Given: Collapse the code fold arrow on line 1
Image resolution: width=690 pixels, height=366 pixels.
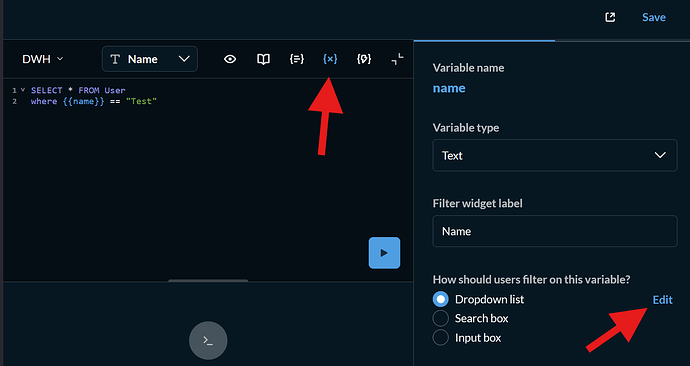Looking at the screenshot, I should pyautogui.click(x=23, y=90).
